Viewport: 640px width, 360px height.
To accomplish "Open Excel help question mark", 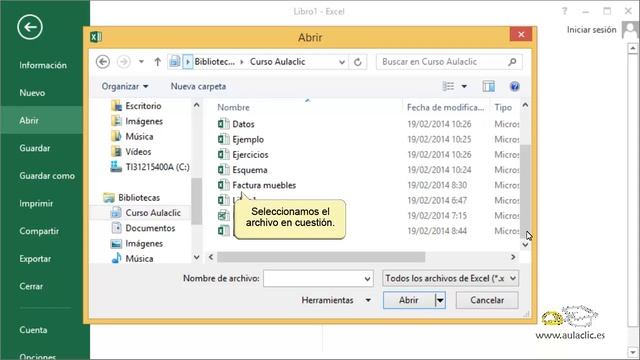I will click(x=564, y=11).
